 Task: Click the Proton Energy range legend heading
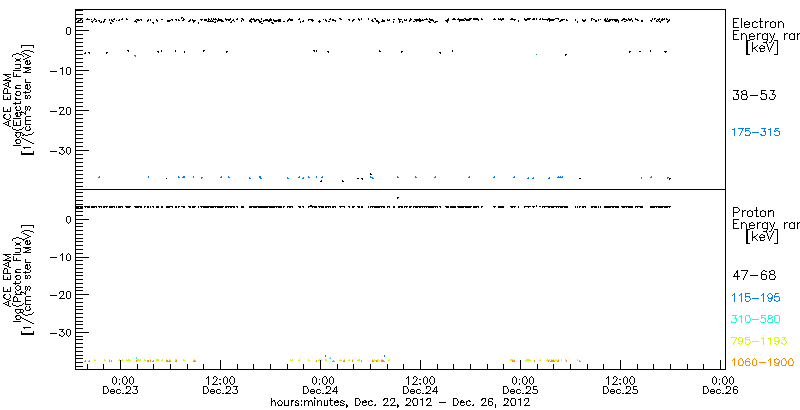click(765, 224)
